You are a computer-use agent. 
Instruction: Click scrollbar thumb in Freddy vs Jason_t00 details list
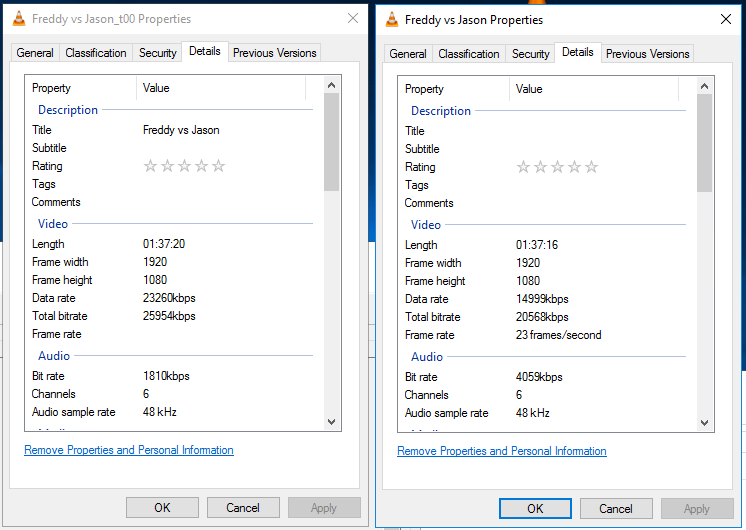[x=332, y=142]
